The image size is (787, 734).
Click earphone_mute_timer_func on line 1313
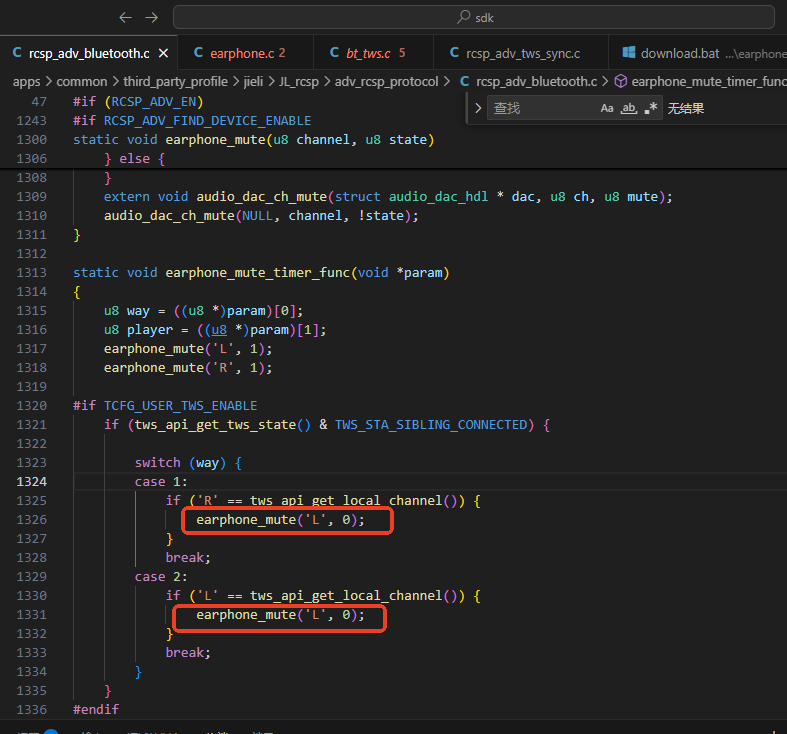[x=257, y=273]
